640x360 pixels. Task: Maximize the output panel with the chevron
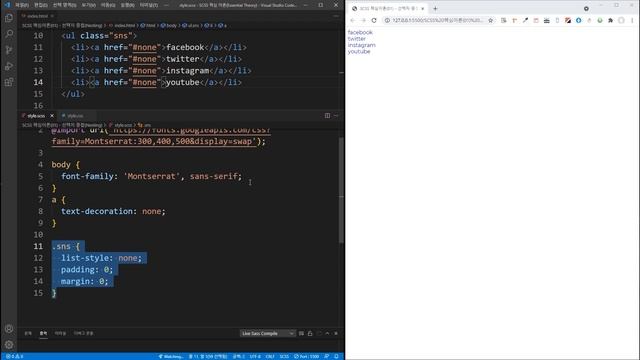click(327, 333)
